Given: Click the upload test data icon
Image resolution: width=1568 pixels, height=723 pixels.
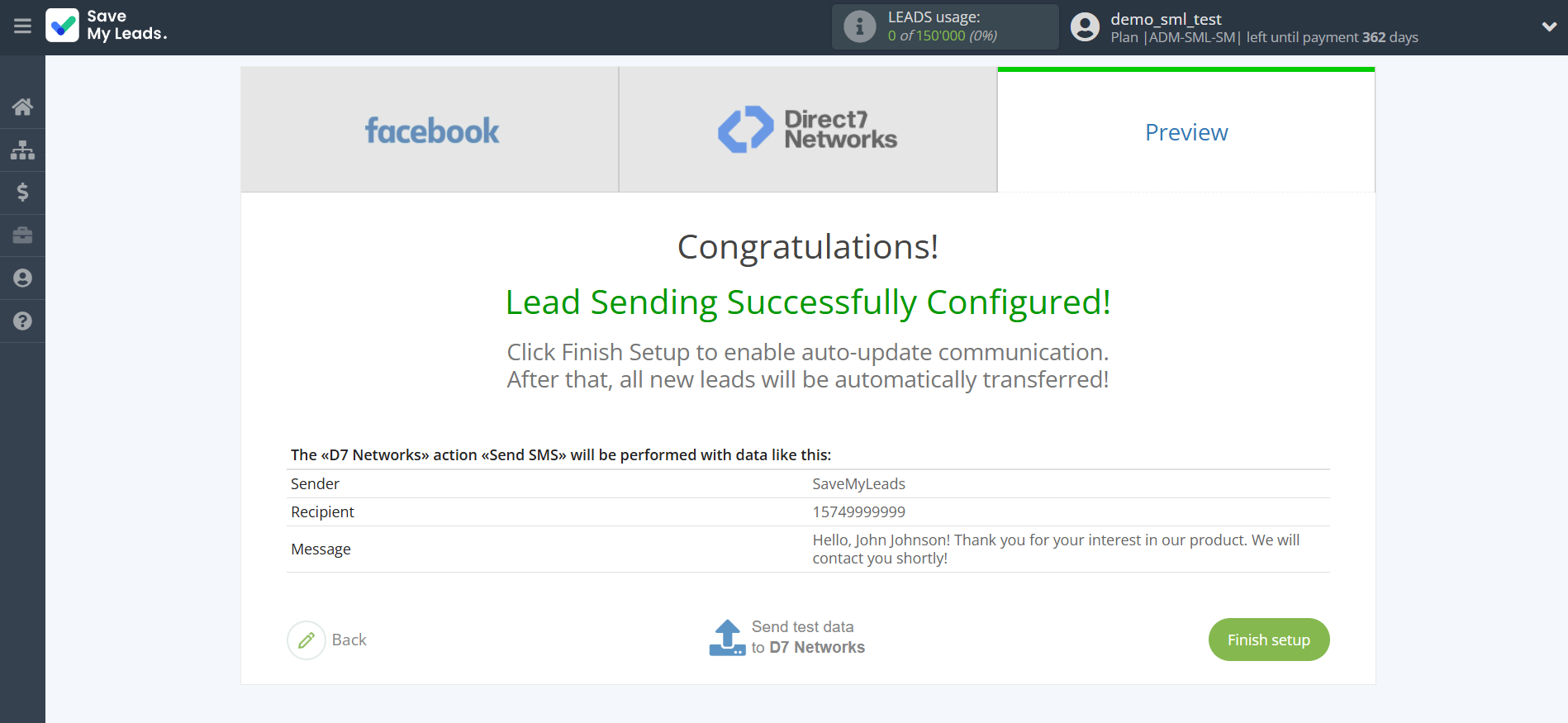Looking at the screenshot, I should [727, 638].
